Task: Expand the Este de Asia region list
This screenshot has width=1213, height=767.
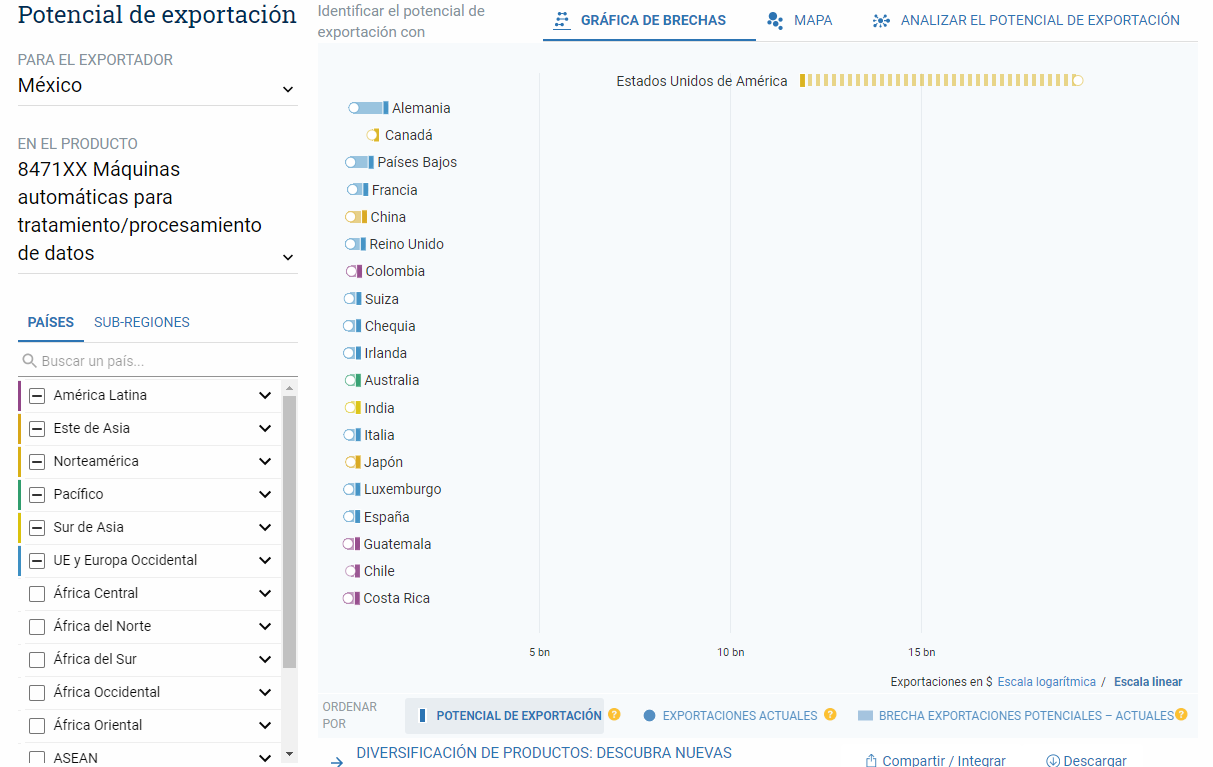Action: coord(265,428)
